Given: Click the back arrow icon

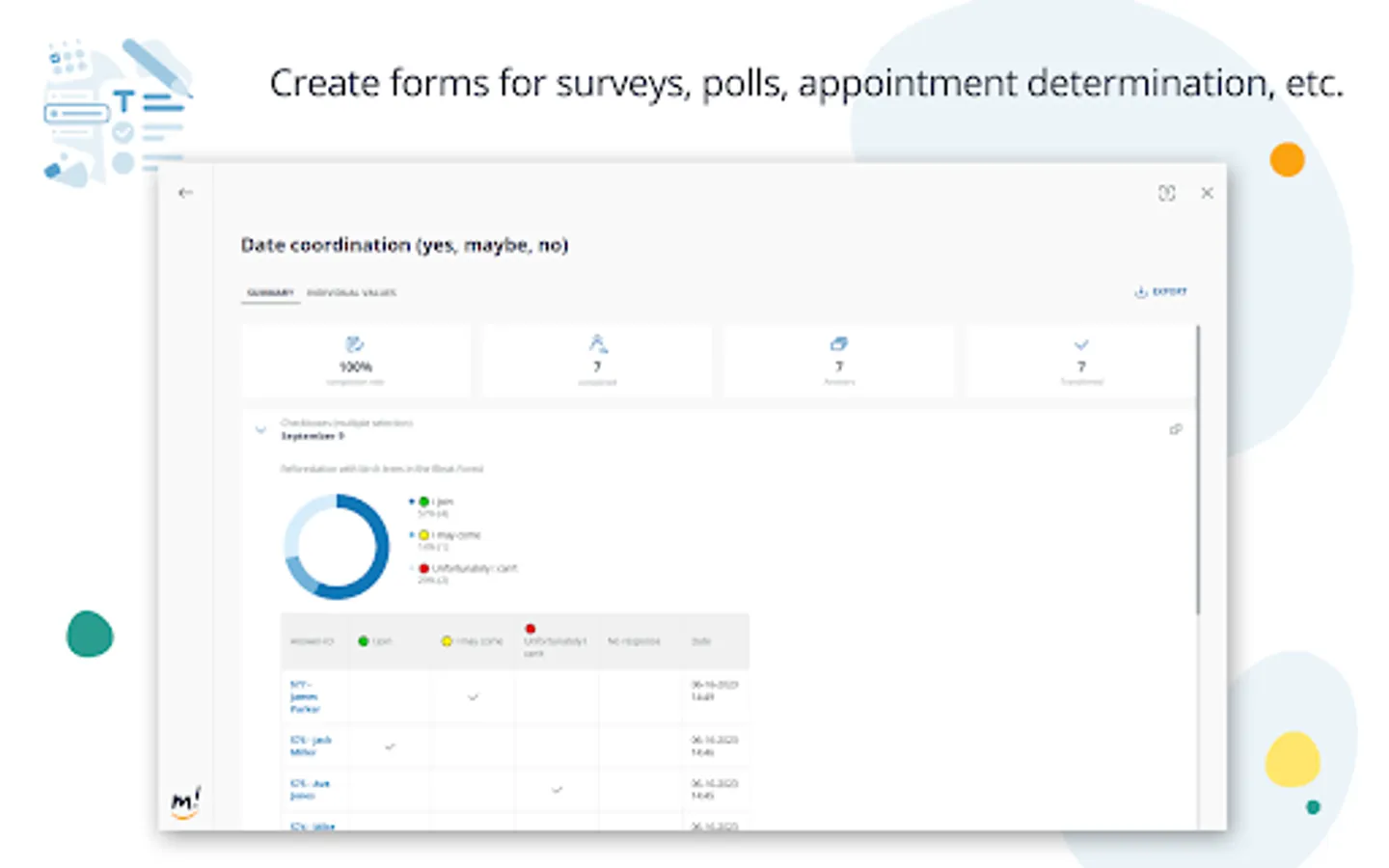Looking at the screenshot, I should pyautogui.click(x=185, y=193).
